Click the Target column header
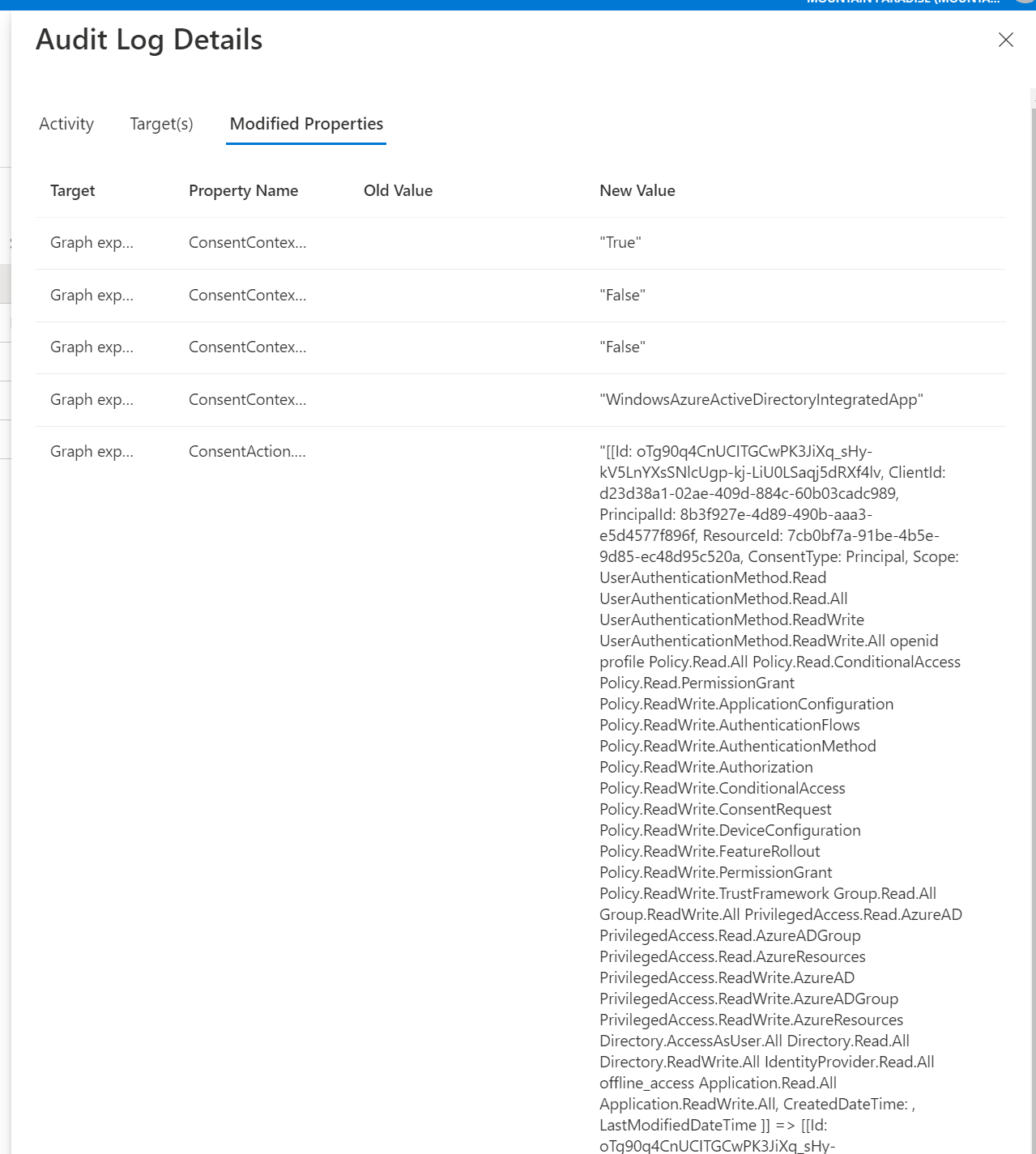 tap(72, 190)
